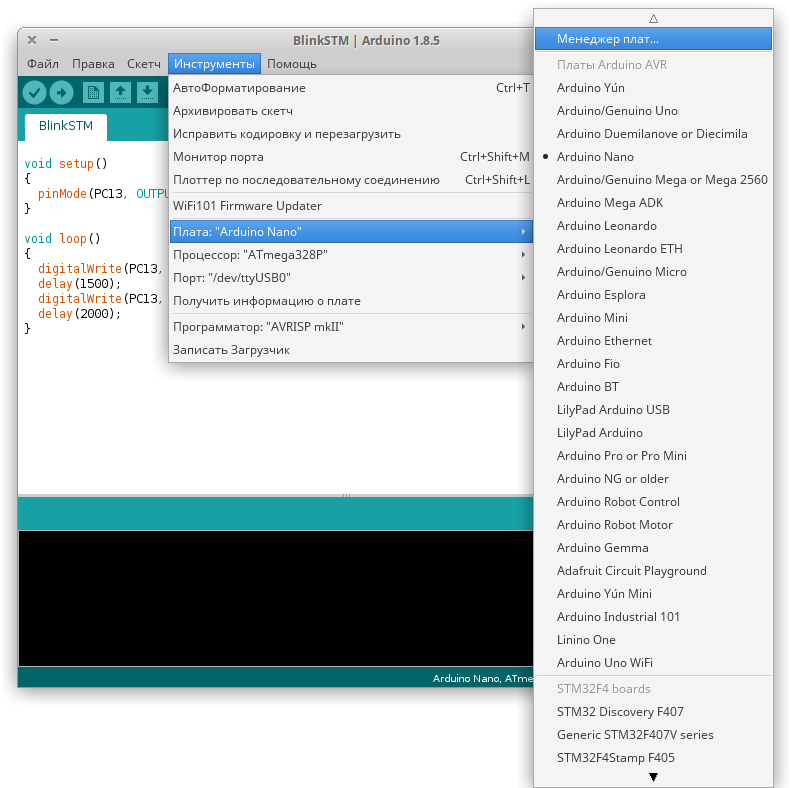Click the New sketch icon

pyautogui.click(x=93, y=92)
